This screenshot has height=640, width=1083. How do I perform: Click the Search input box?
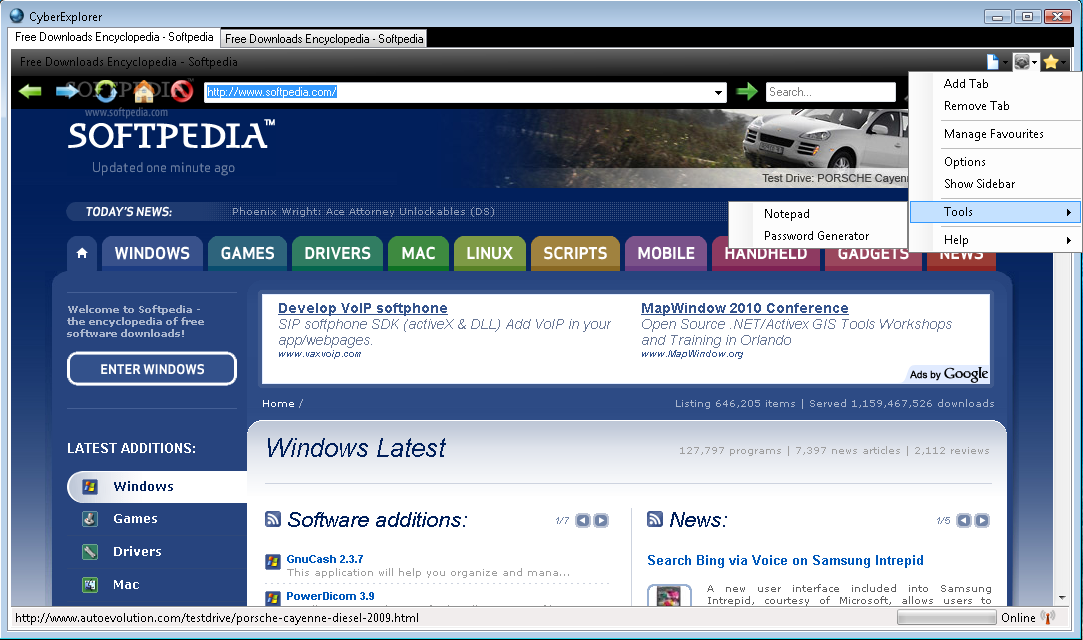coord(830,92)
